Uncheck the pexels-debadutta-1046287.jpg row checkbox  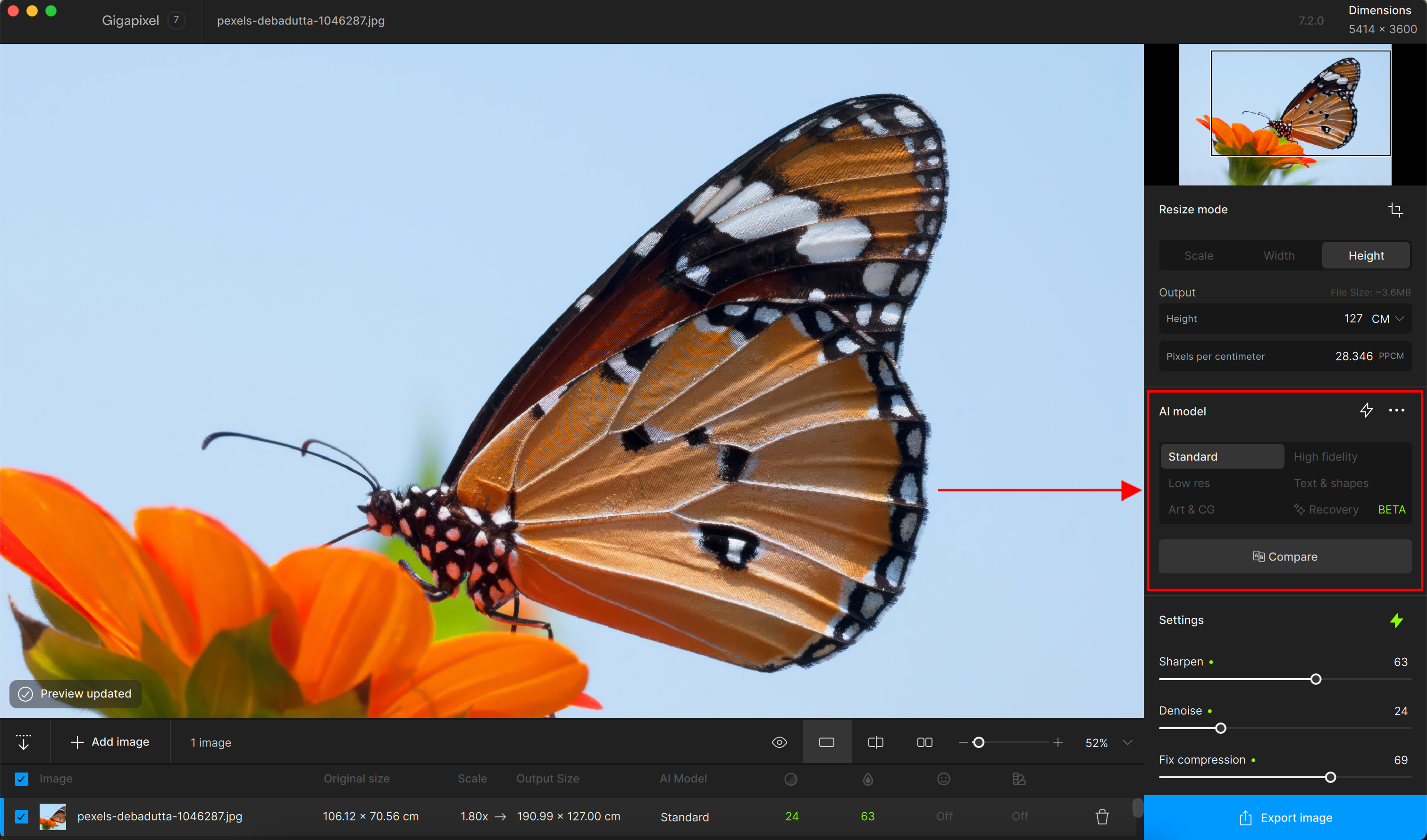22,817
